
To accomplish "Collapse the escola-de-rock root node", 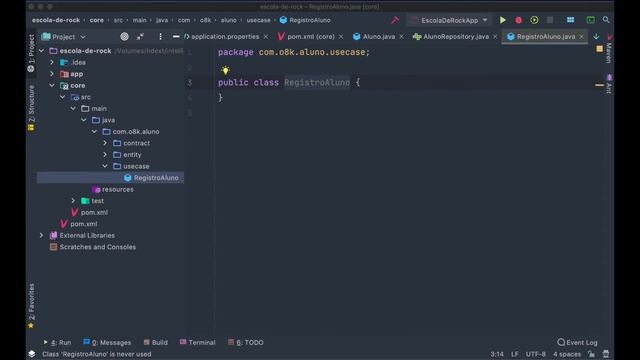I will tap(41, 51).
